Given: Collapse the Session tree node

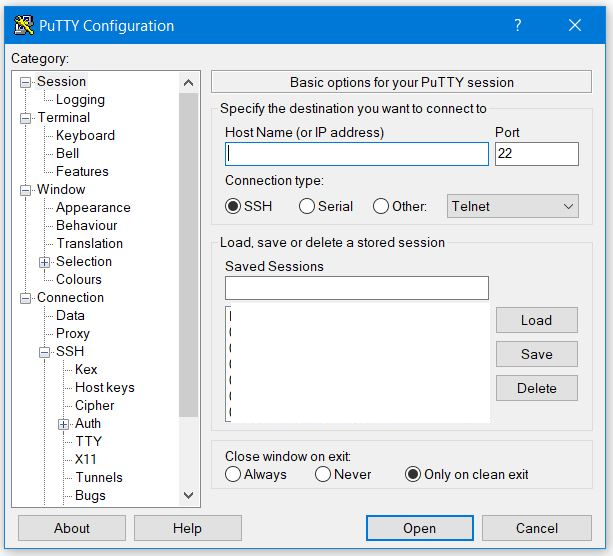Looking at the screenshot, I should pos(25,82).
